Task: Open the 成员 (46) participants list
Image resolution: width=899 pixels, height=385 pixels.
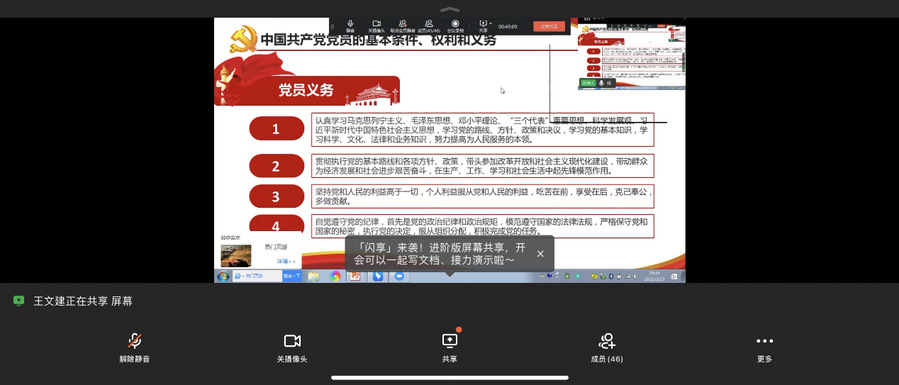Action: point(607,347)
